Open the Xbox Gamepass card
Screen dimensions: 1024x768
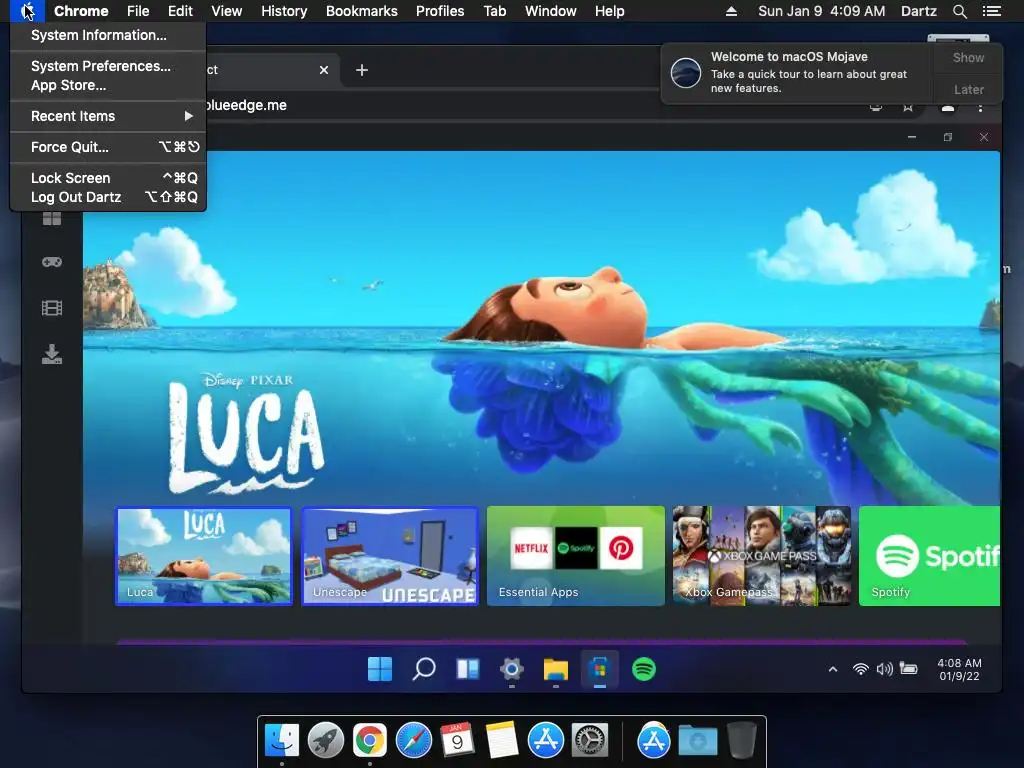tap(761, 556)
